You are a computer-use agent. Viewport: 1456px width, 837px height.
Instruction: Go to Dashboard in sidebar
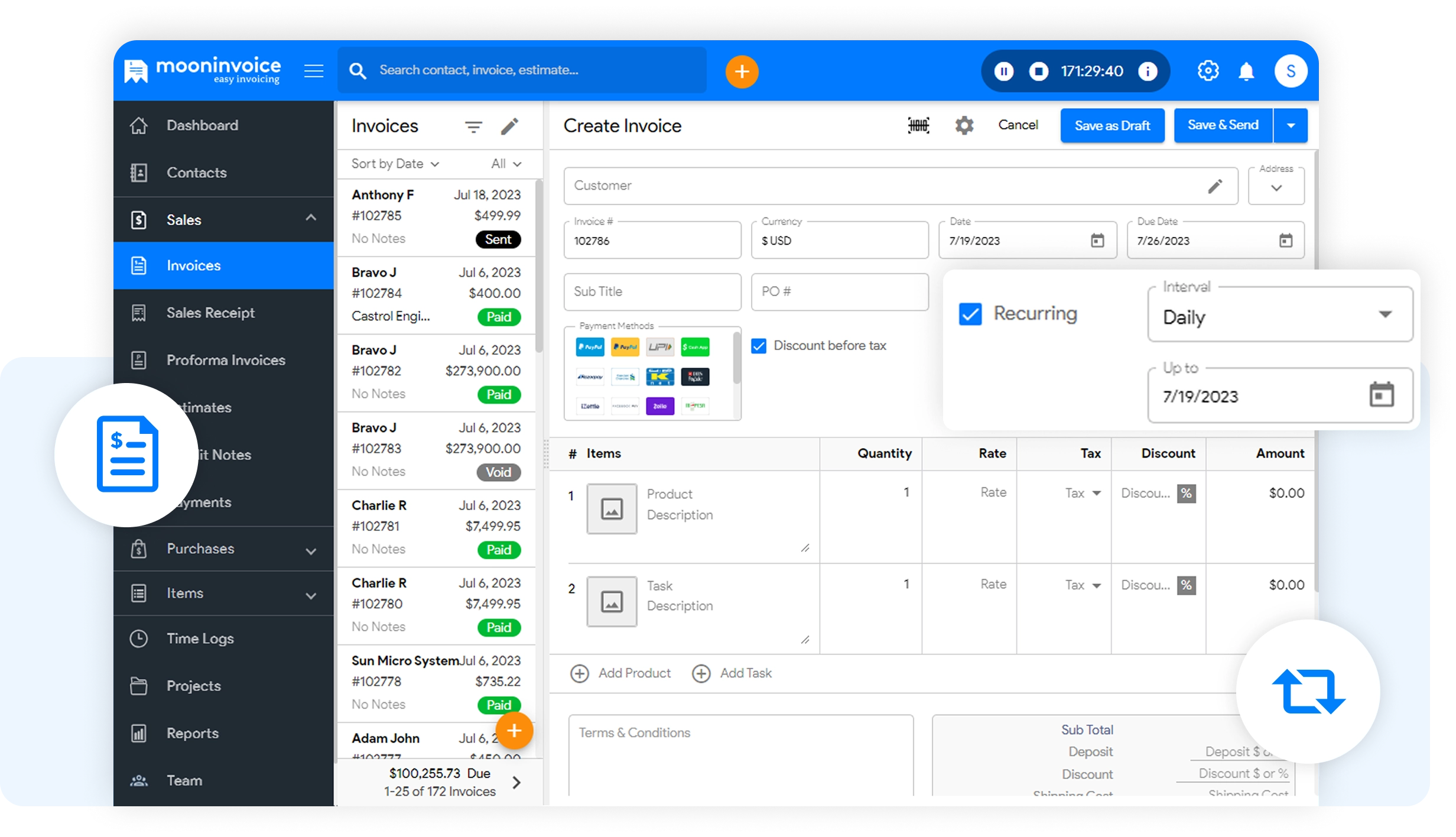point(202,125)
